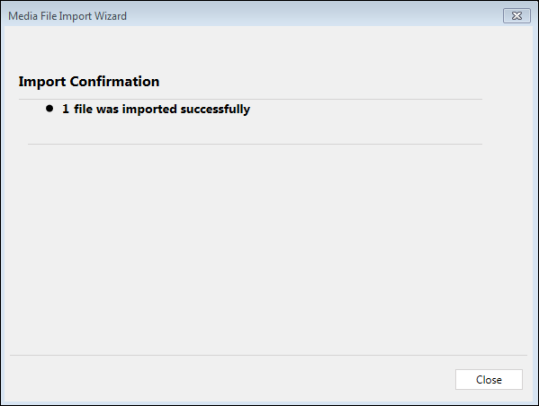Click the word 'imported' in the status line
The width and height of the screenshot is (539, 406).
click(x=150, y=109)
